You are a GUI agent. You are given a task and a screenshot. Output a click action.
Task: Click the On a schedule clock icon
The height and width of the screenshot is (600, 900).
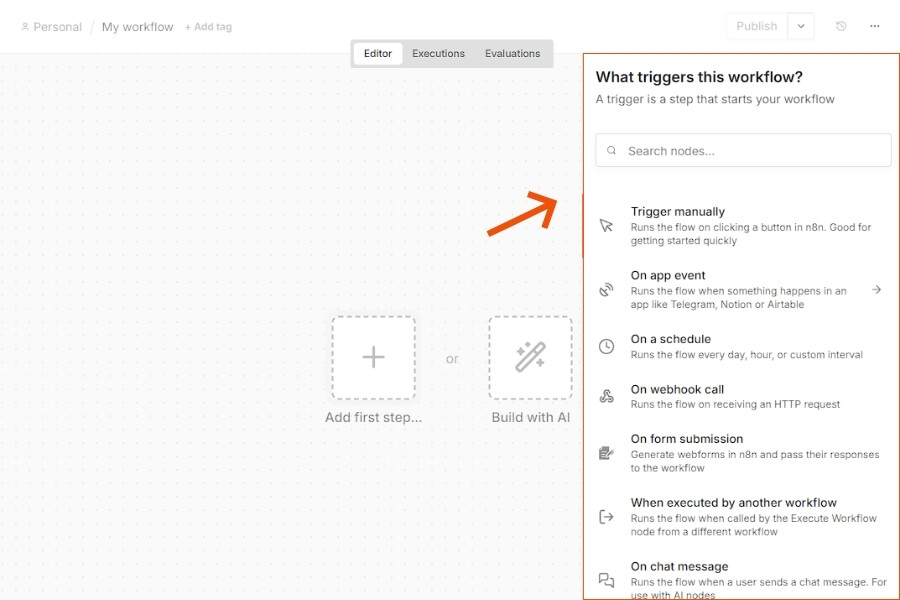pyautogui.click(x=606, y=346)
